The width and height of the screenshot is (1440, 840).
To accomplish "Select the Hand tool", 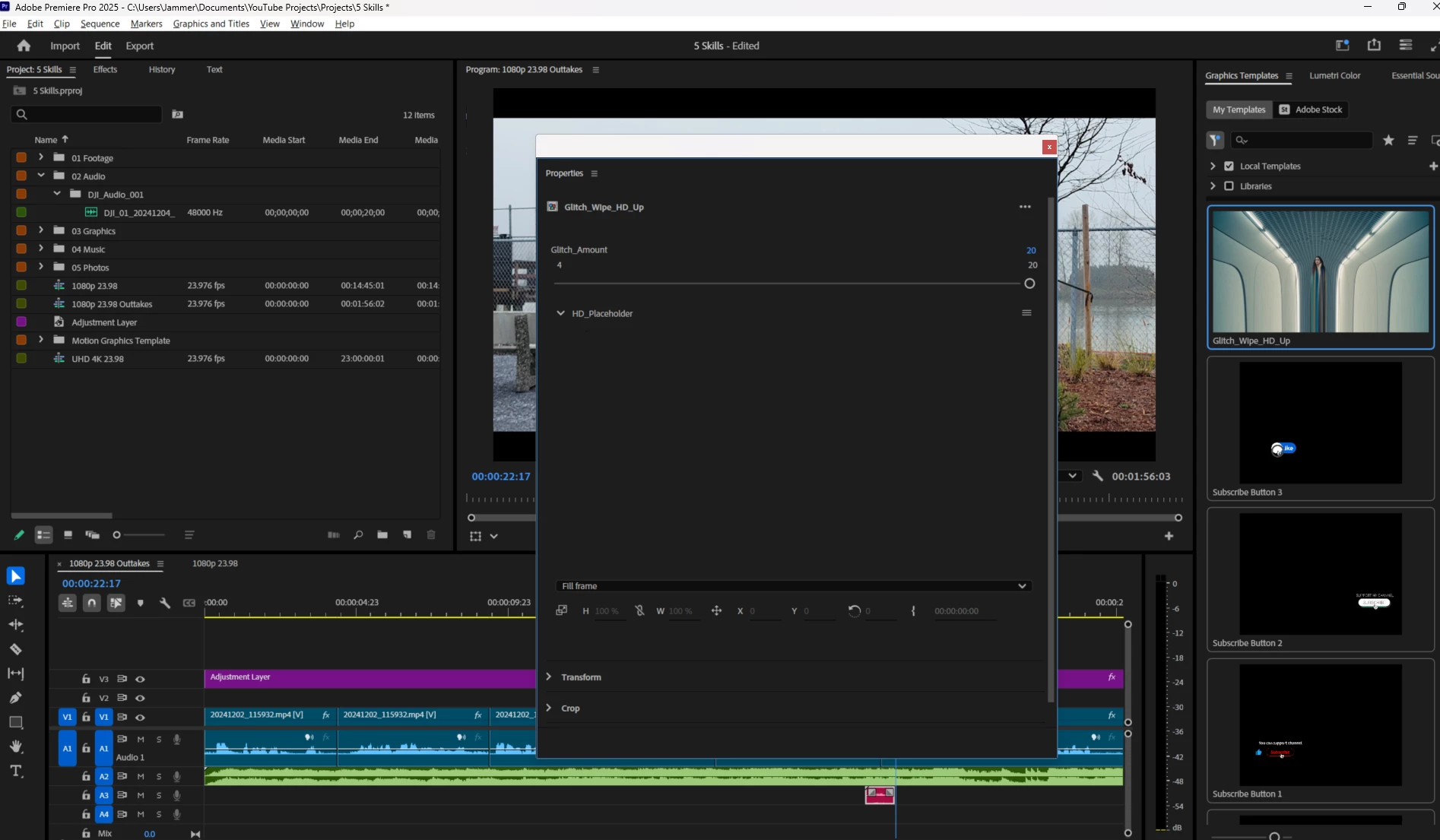I will click(x=16, y=746).
